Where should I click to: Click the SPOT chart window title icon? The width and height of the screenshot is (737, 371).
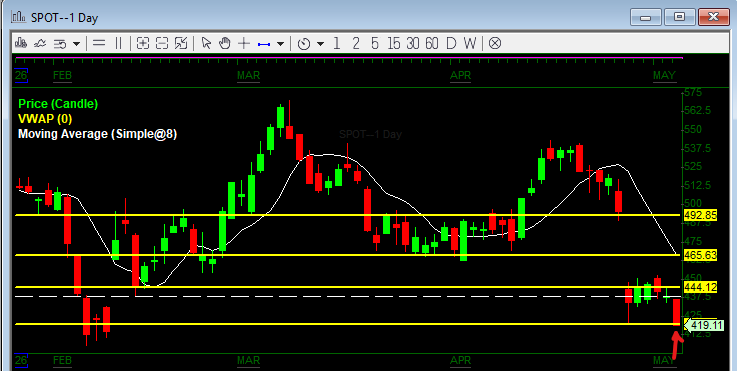[19, 17]
